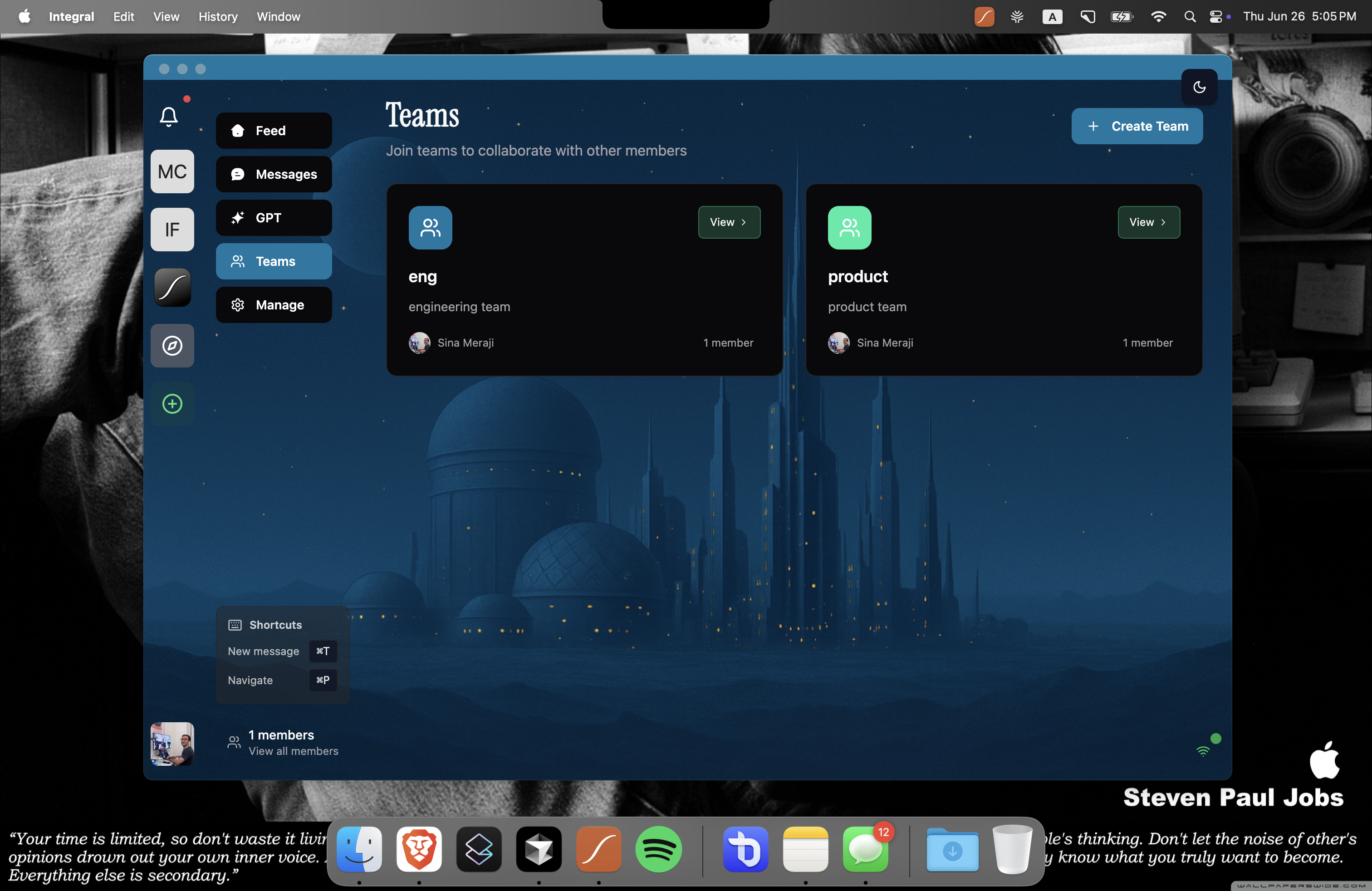This screenshot has width=1372, height=891.
Task: Switch to the IF workspace
Action: (x=172, y=230)
